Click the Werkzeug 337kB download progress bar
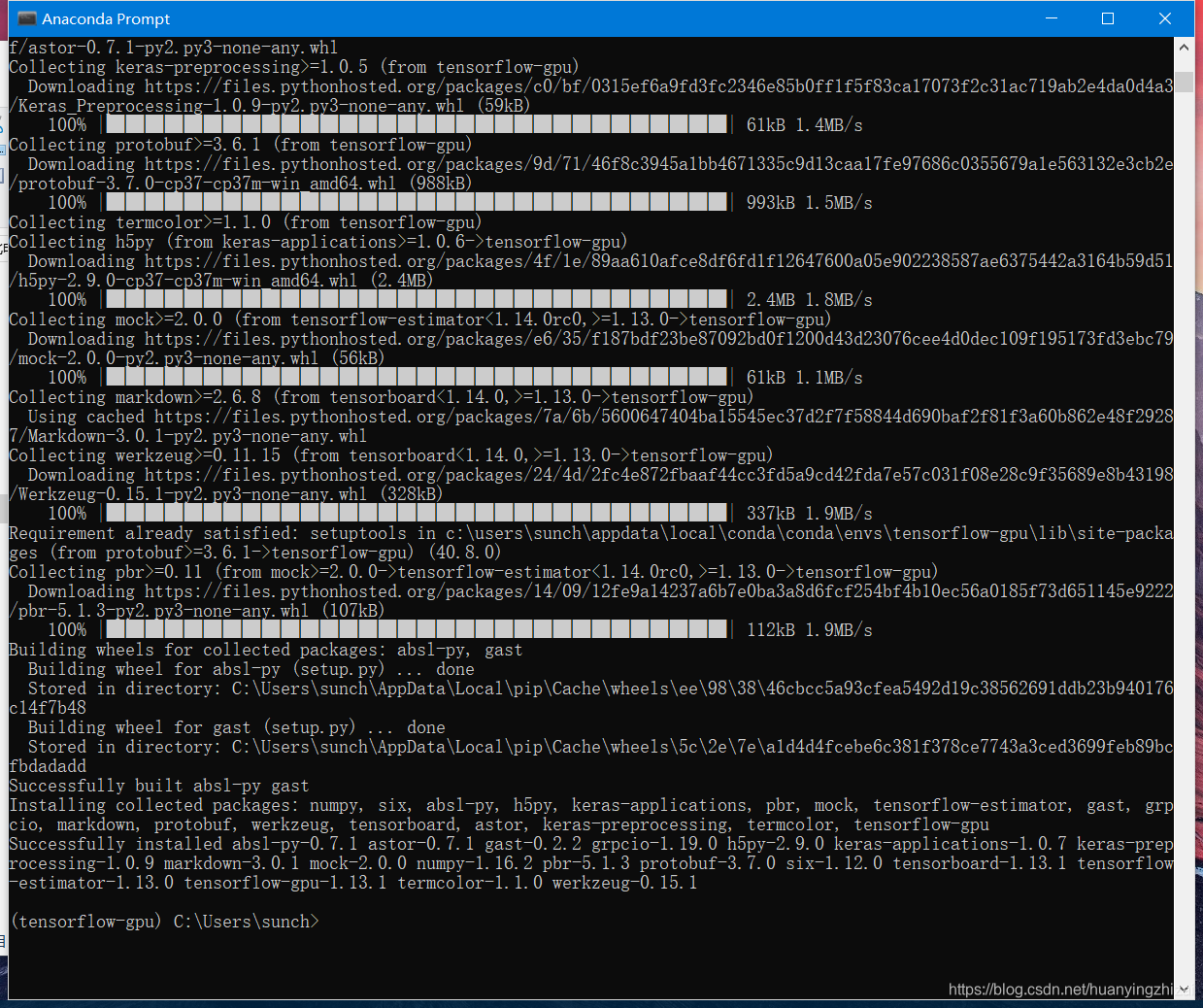The height and width of the screenshot is (1008, 1203). tap(417, 513)
